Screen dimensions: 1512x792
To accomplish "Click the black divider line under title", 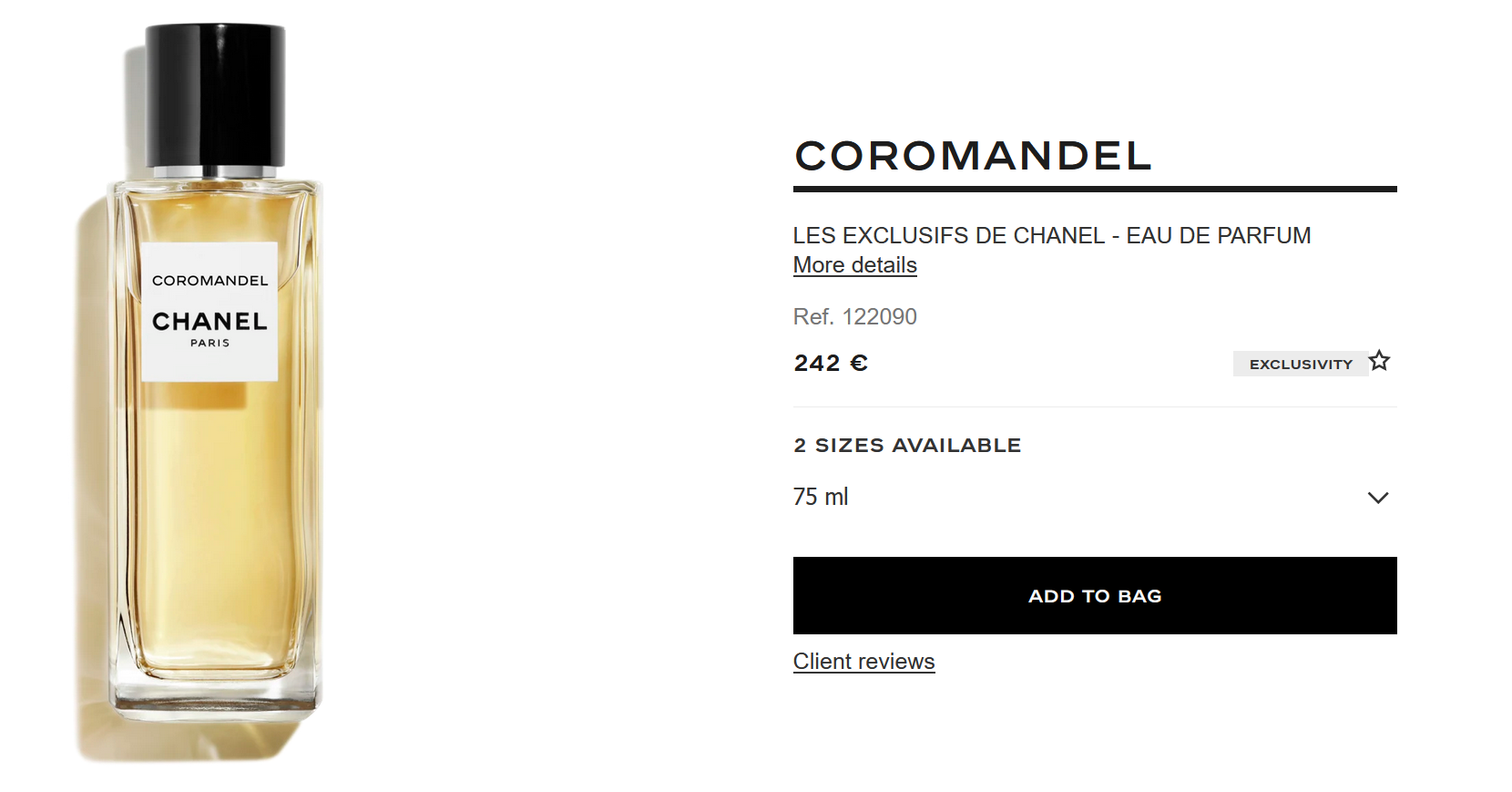I will tap(1095, 190).
